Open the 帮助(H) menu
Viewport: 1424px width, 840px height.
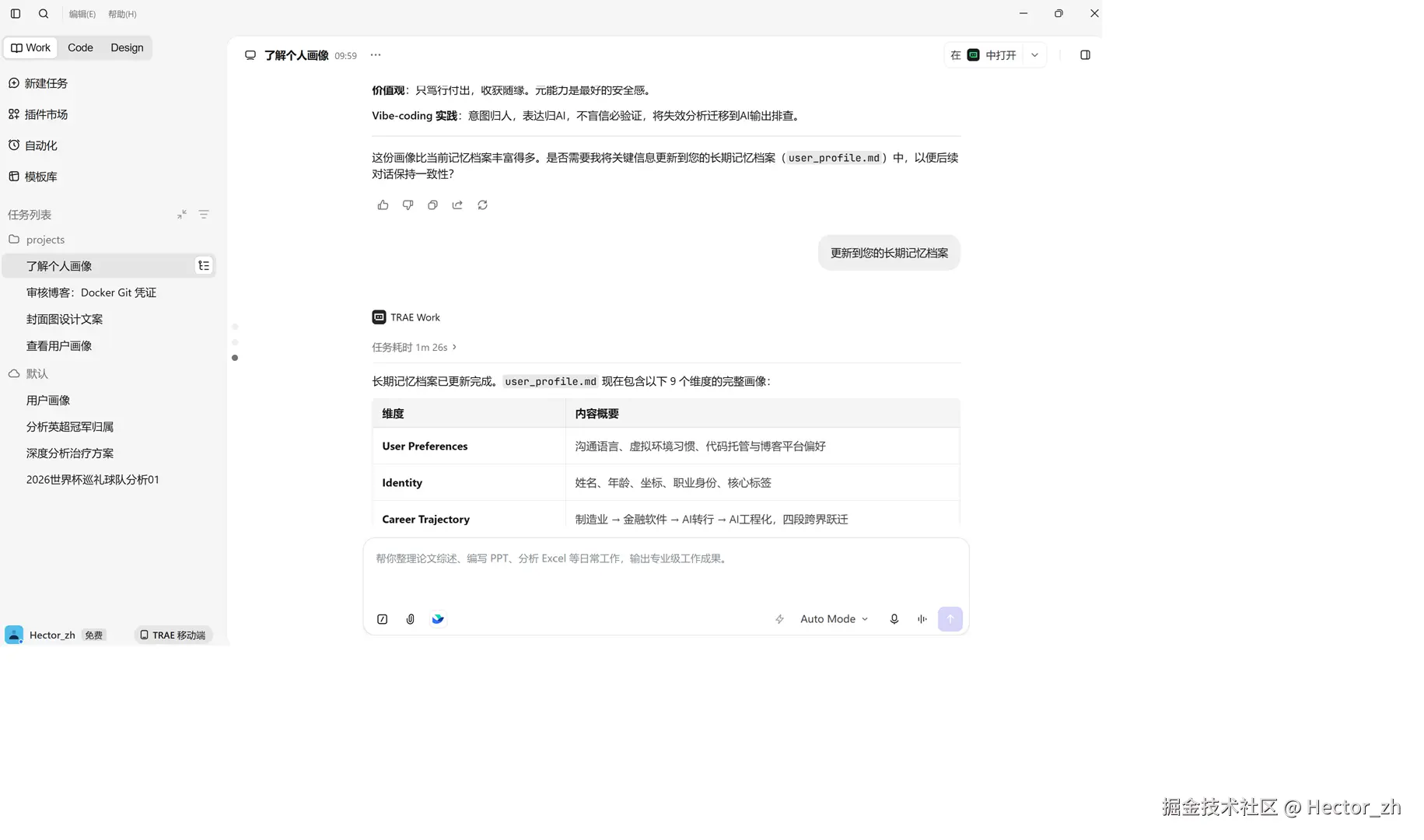(122, 14)
